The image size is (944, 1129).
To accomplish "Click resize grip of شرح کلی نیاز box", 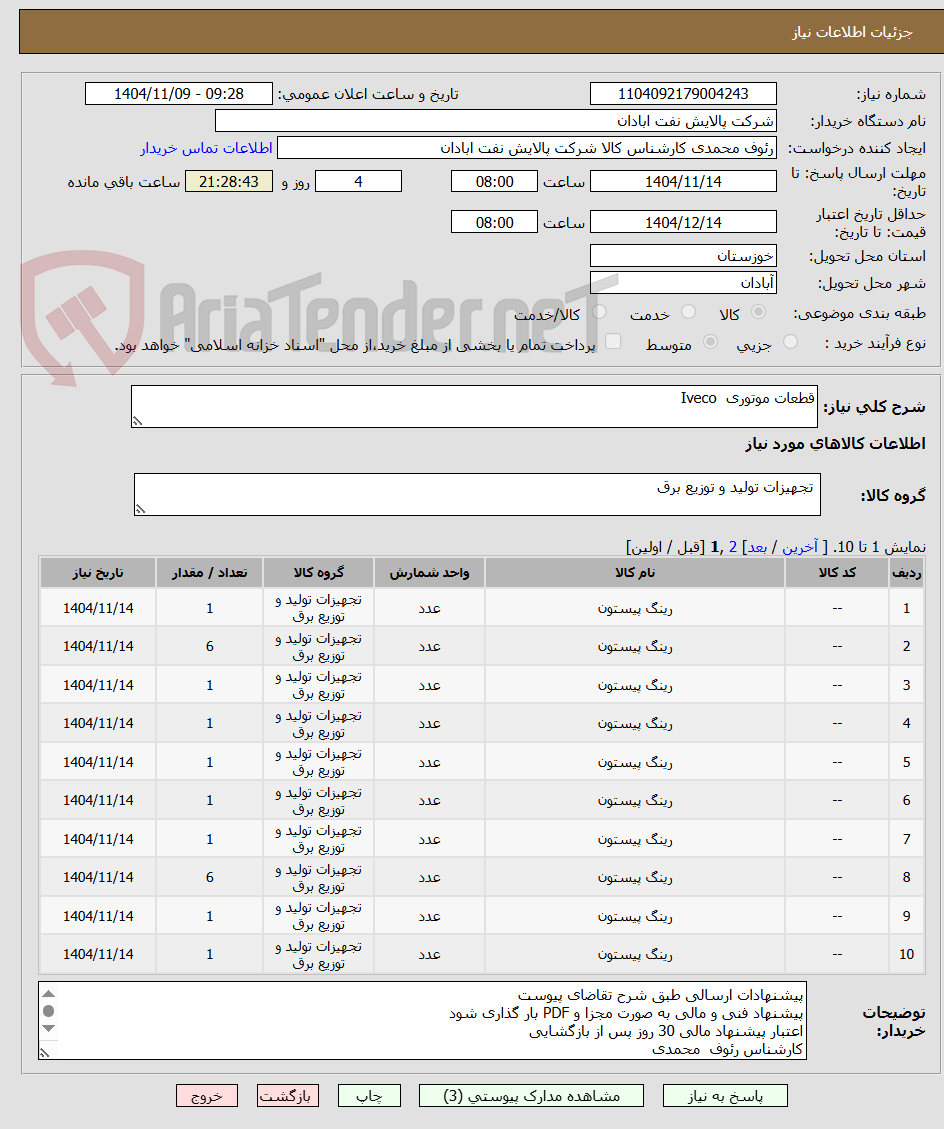I will (x=138, y=421).
